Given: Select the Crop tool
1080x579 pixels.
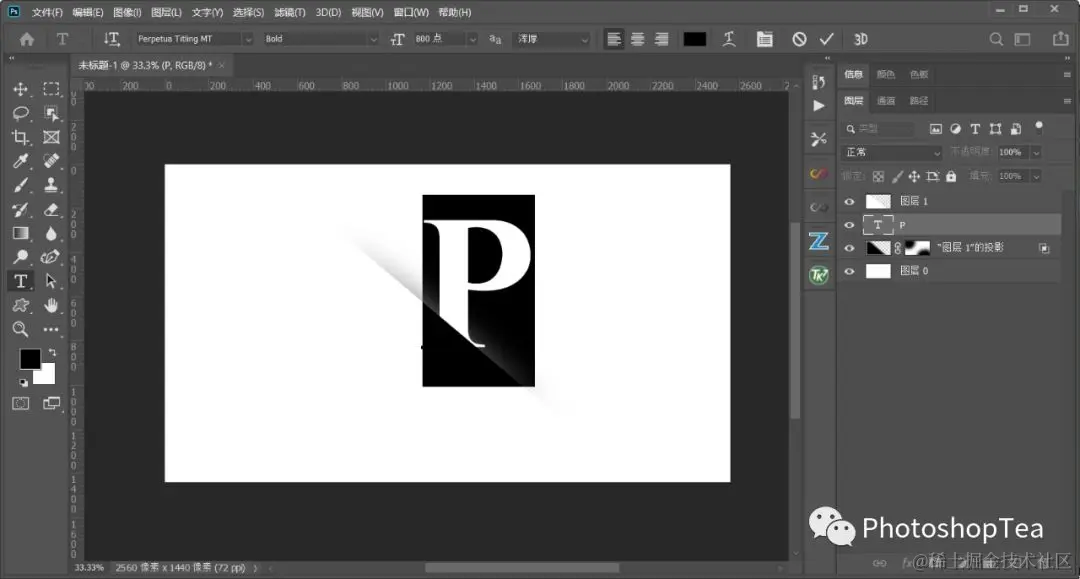Looking at the screenshot, I should [21, 137].
